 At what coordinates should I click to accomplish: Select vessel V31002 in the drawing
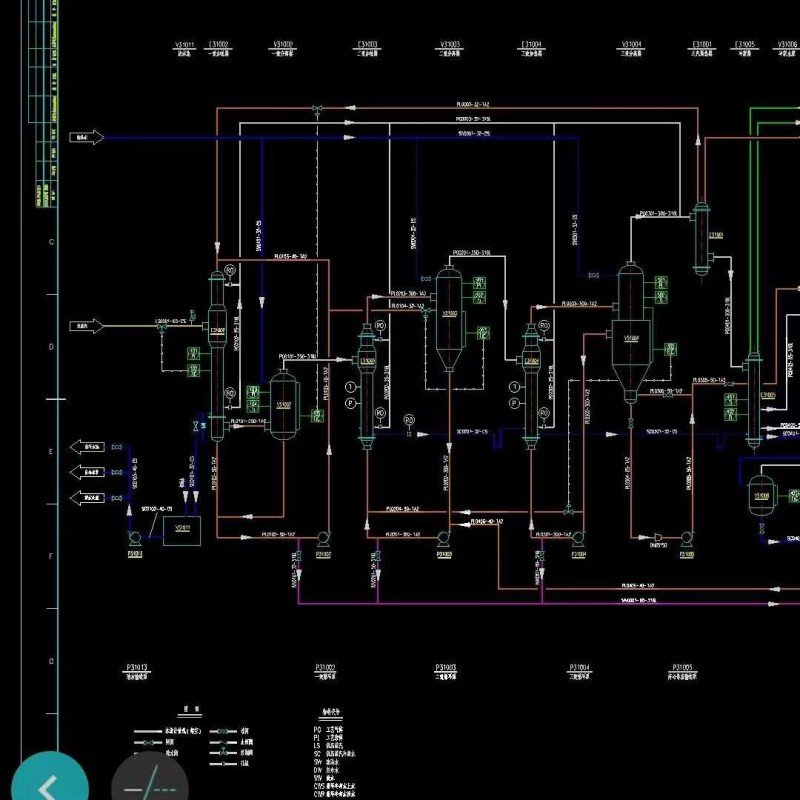tap(283, 406)
